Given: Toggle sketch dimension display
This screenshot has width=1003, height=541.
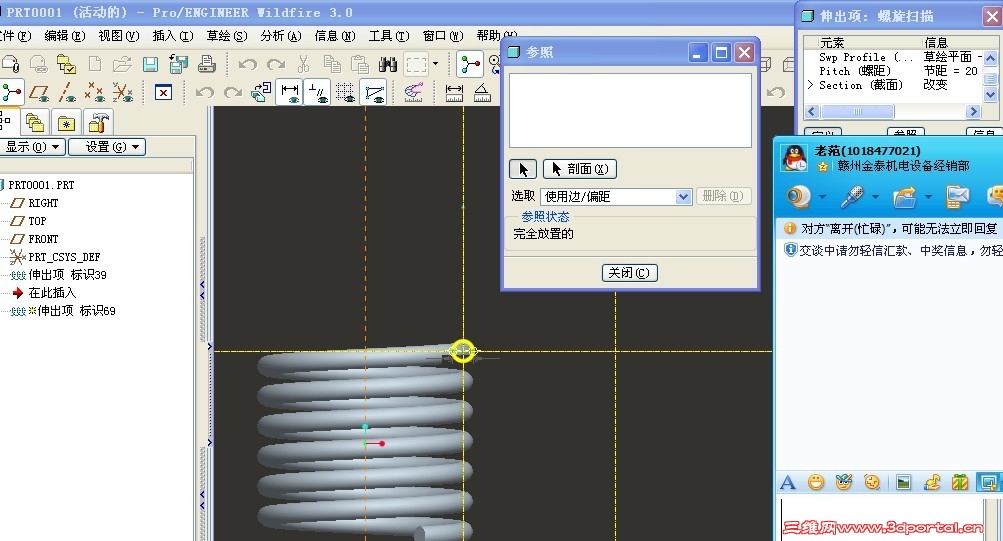Looking at the screenshot, I should 290,93.
